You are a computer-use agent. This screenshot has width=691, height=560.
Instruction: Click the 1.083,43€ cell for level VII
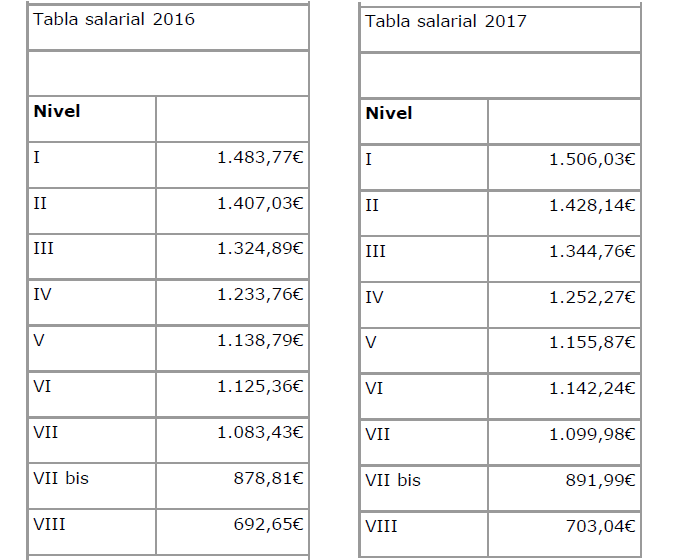click(x=260, y=431)
